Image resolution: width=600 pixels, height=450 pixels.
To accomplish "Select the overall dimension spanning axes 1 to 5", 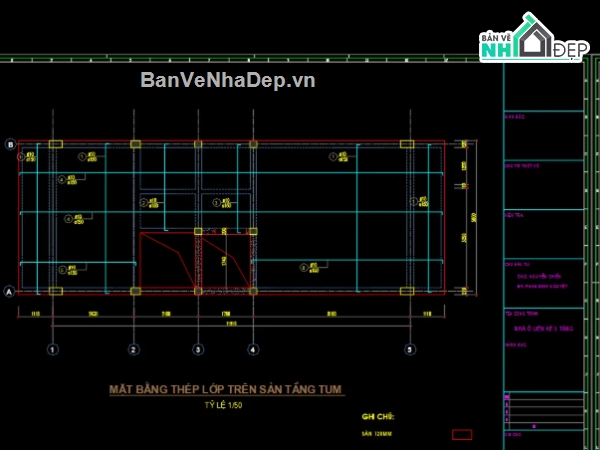I will [232, 324].
